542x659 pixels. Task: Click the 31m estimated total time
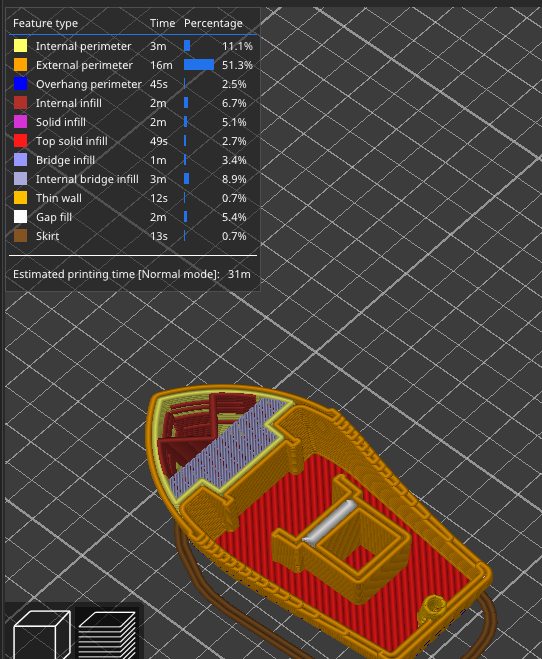[239, 274]
